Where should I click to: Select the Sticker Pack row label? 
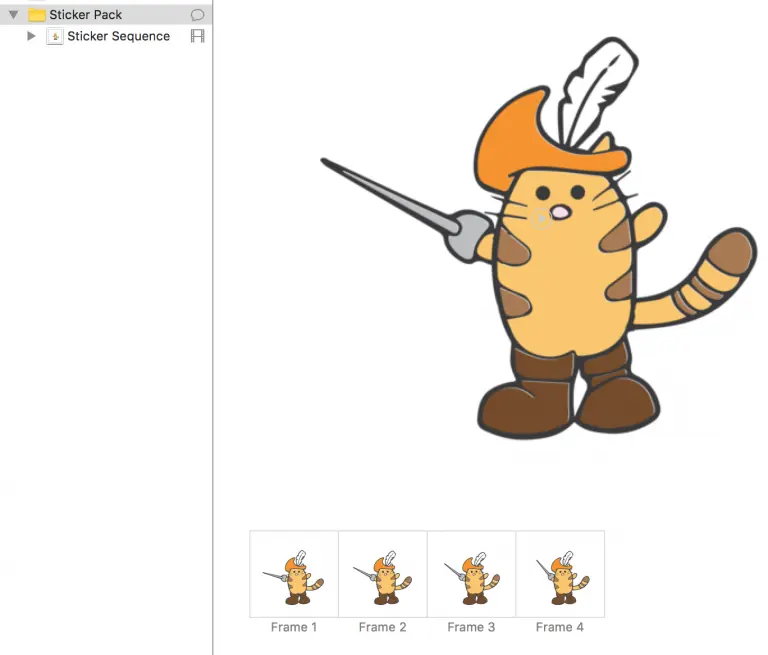pyautogui.click(x=86, y=15)
